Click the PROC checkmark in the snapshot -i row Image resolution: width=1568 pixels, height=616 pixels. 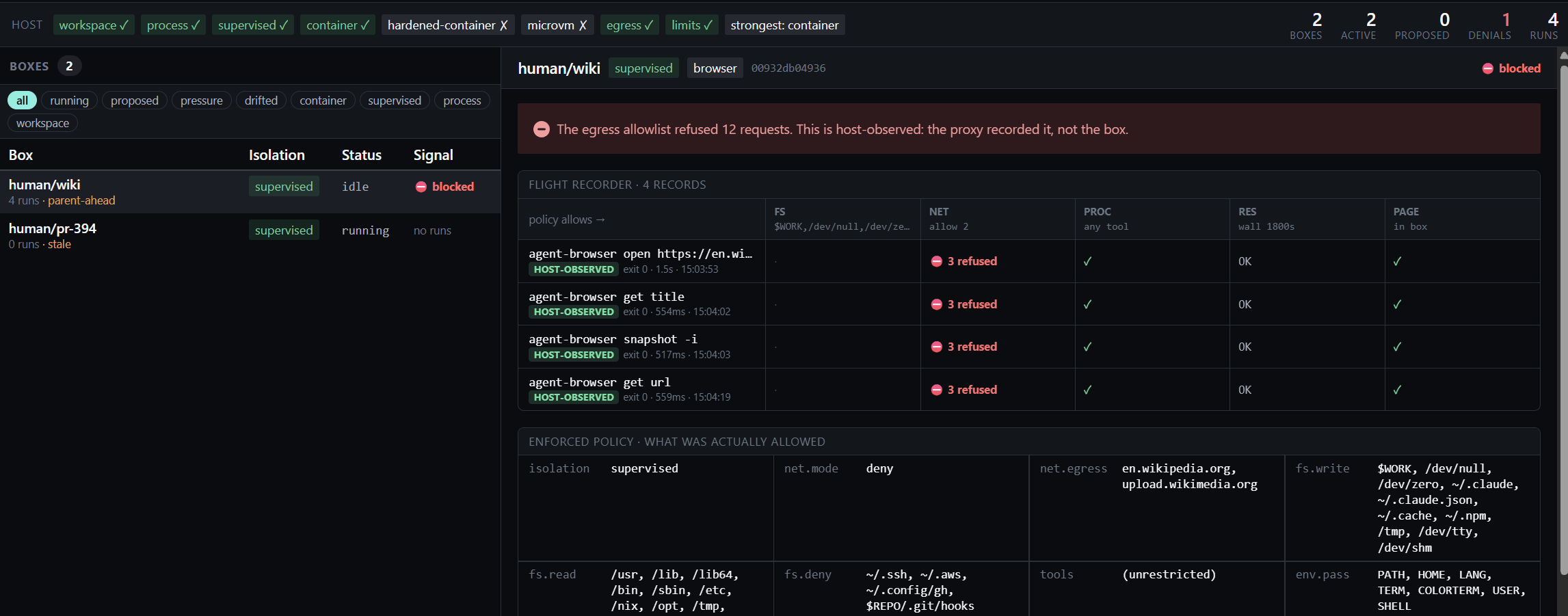[x=1088, y=347]
